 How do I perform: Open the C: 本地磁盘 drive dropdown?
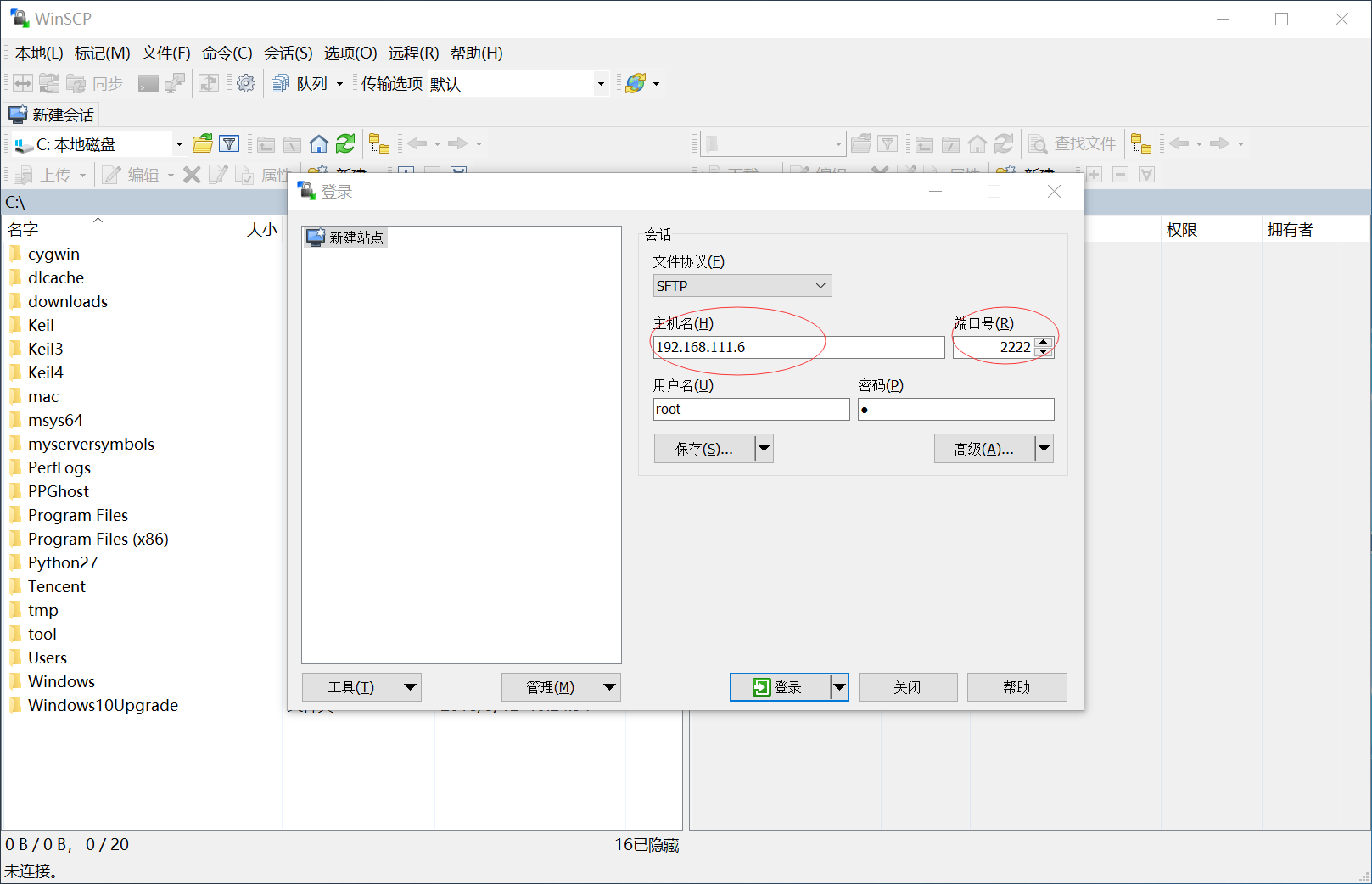(179, 143)
